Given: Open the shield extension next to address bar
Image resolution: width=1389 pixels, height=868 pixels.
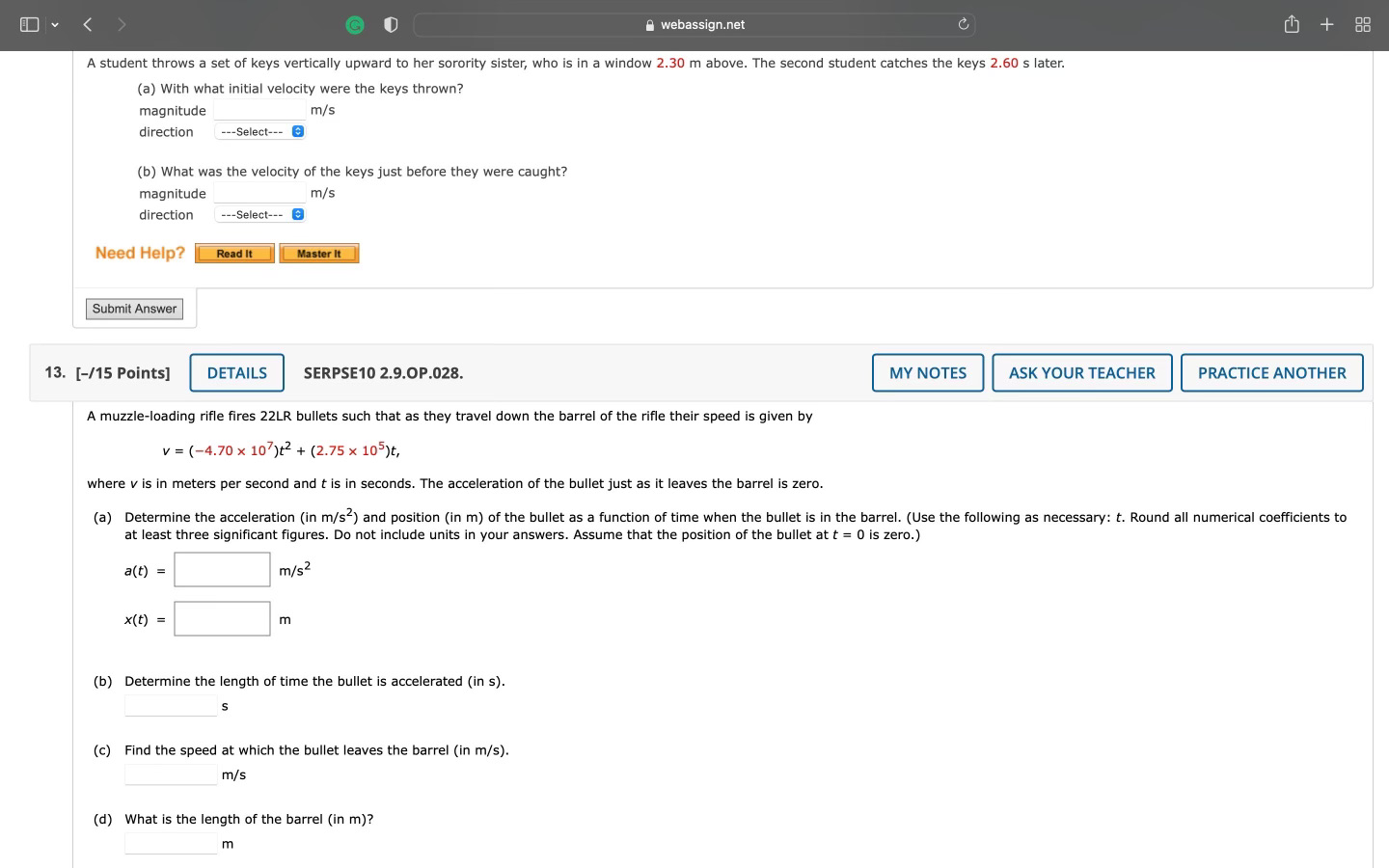Looking at the screenshot, I should 390,24.
